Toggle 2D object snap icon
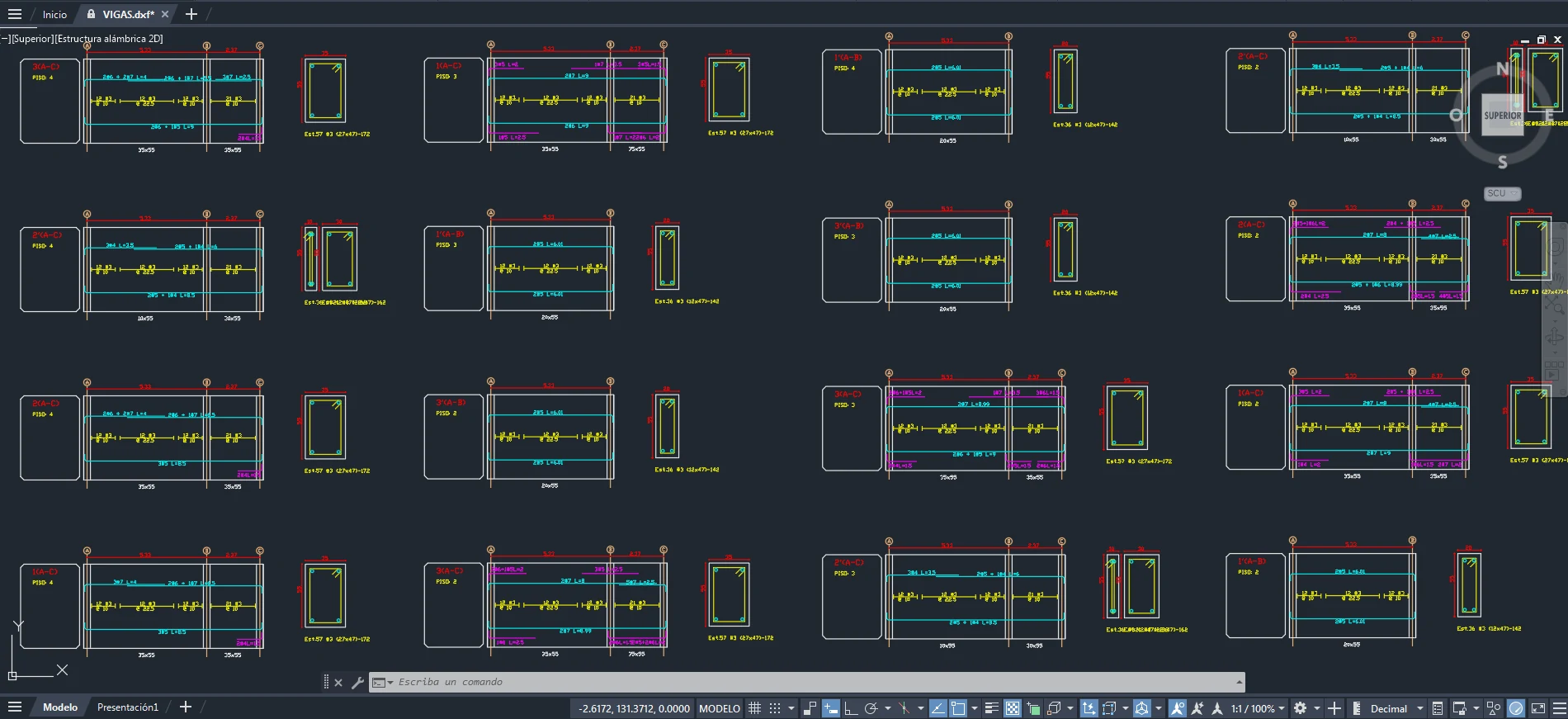This screenshot has height=719, width=1568. click(x=958, y=708)
